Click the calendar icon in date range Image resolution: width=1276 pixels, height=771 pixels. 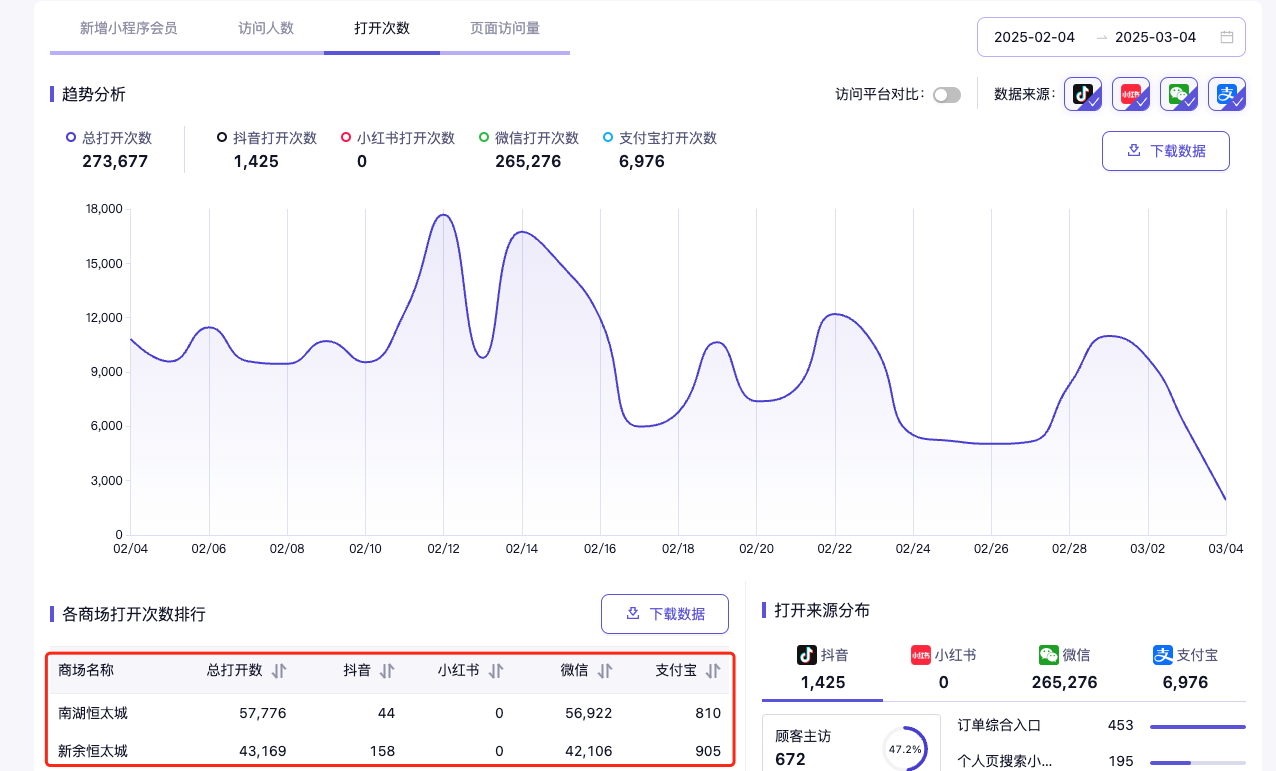point(1227,37)
